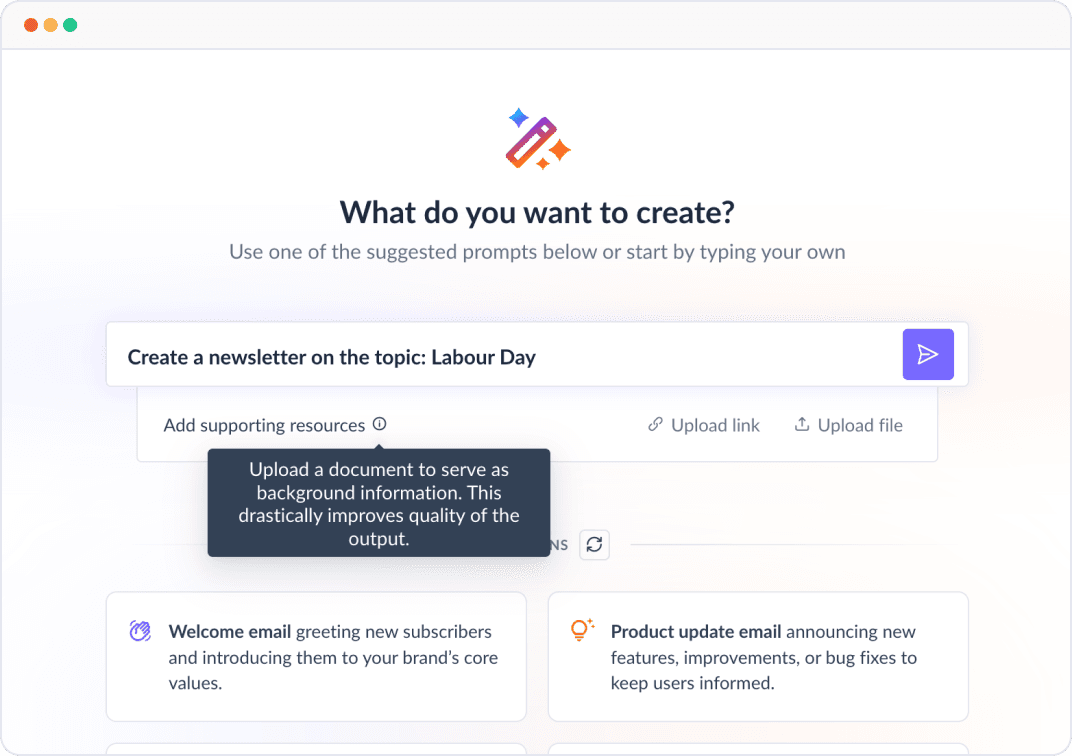
Task: Click the upload arrow icon
Action: click(802, 425)
